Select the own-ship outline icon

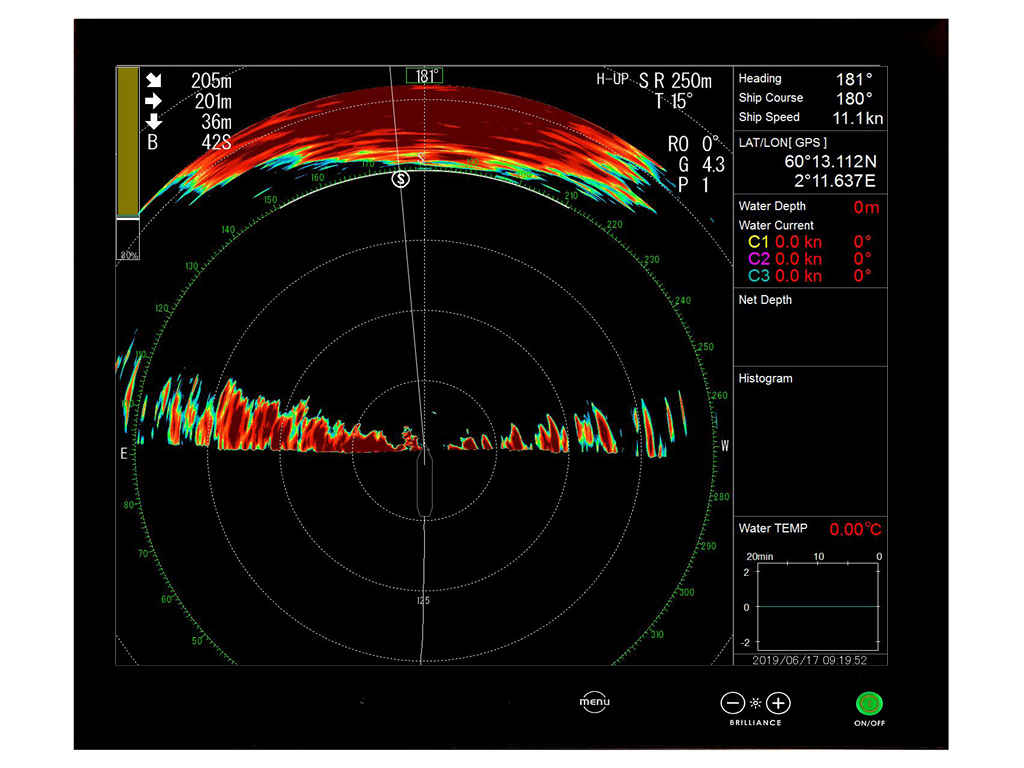424,482
